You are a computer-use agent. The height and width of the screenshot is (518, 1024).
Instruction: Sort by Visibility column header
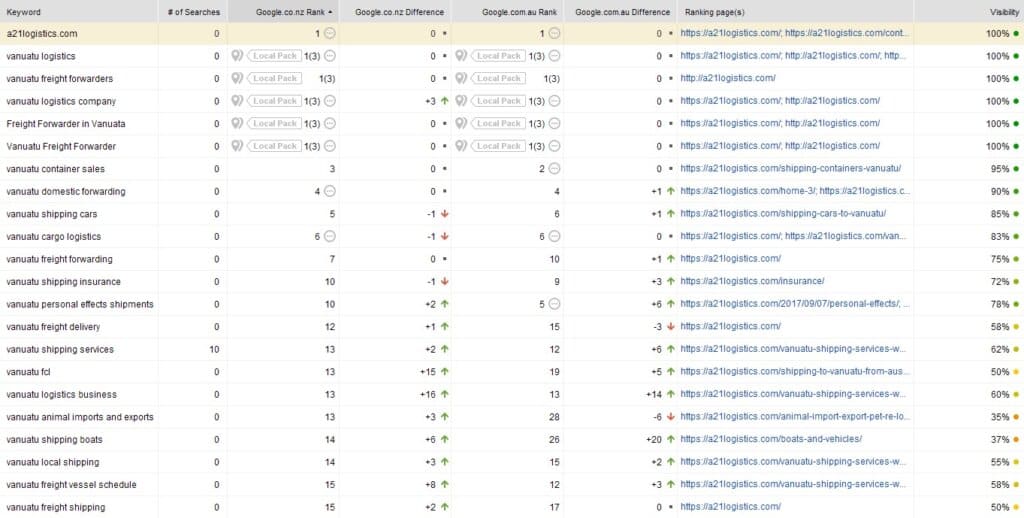pos(969,12)
